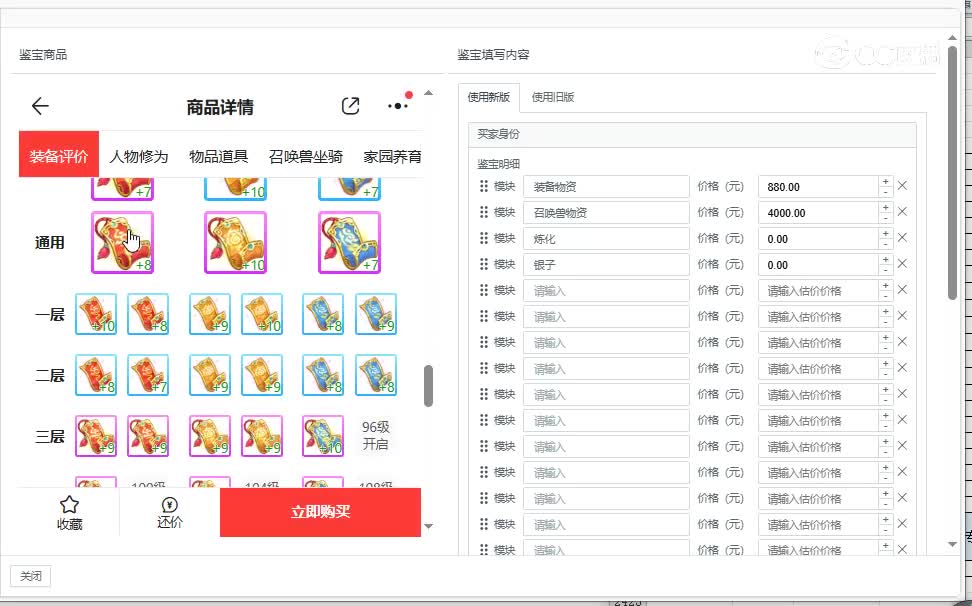This screenshot has width=972, height=606.
Task: Decrement the 4000.00 price value
Action: (x=885, y=218)
